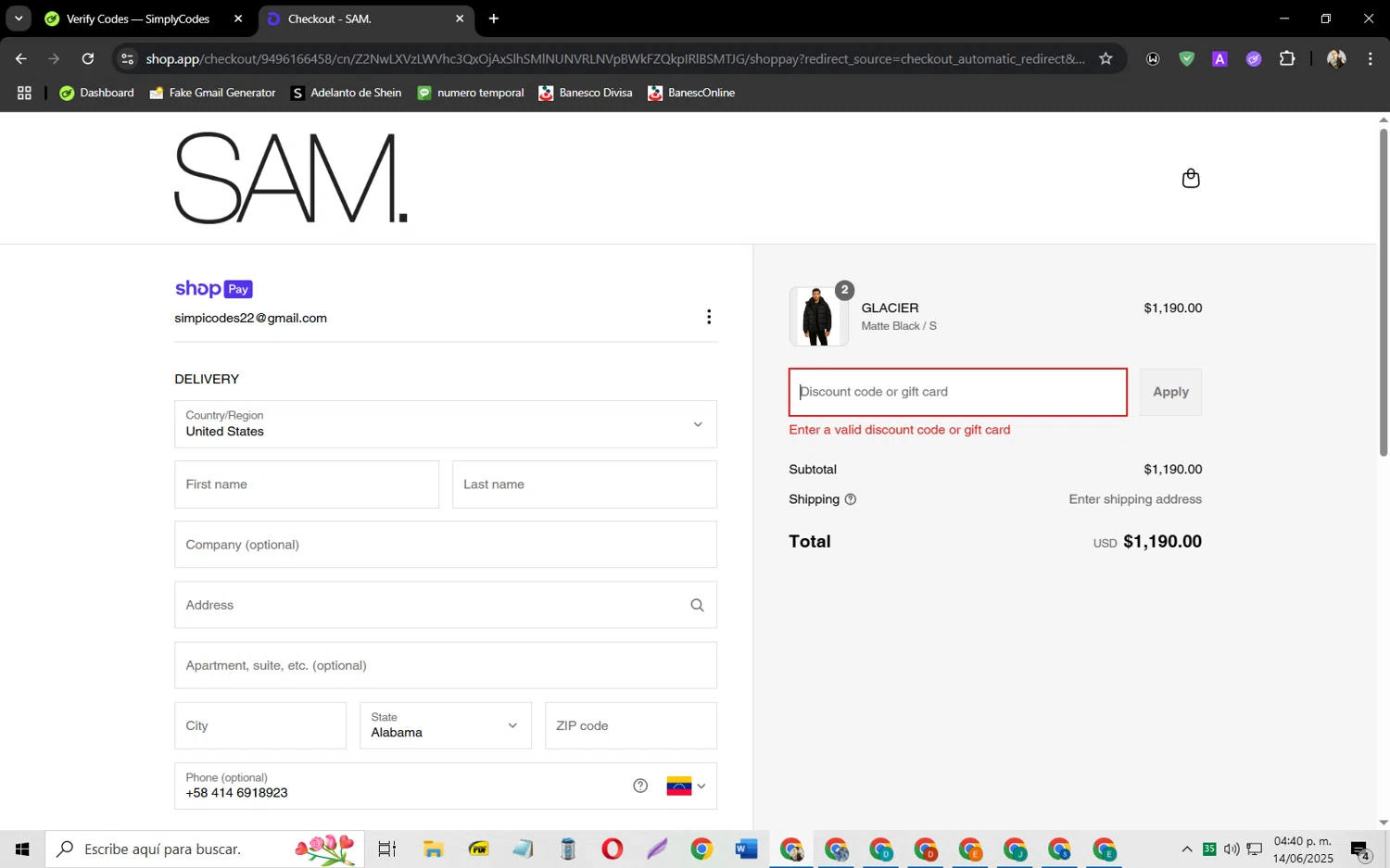The image size is (1390, 868).
Task: Click the purple A extension icon
Action: [x=1219, y=58]
